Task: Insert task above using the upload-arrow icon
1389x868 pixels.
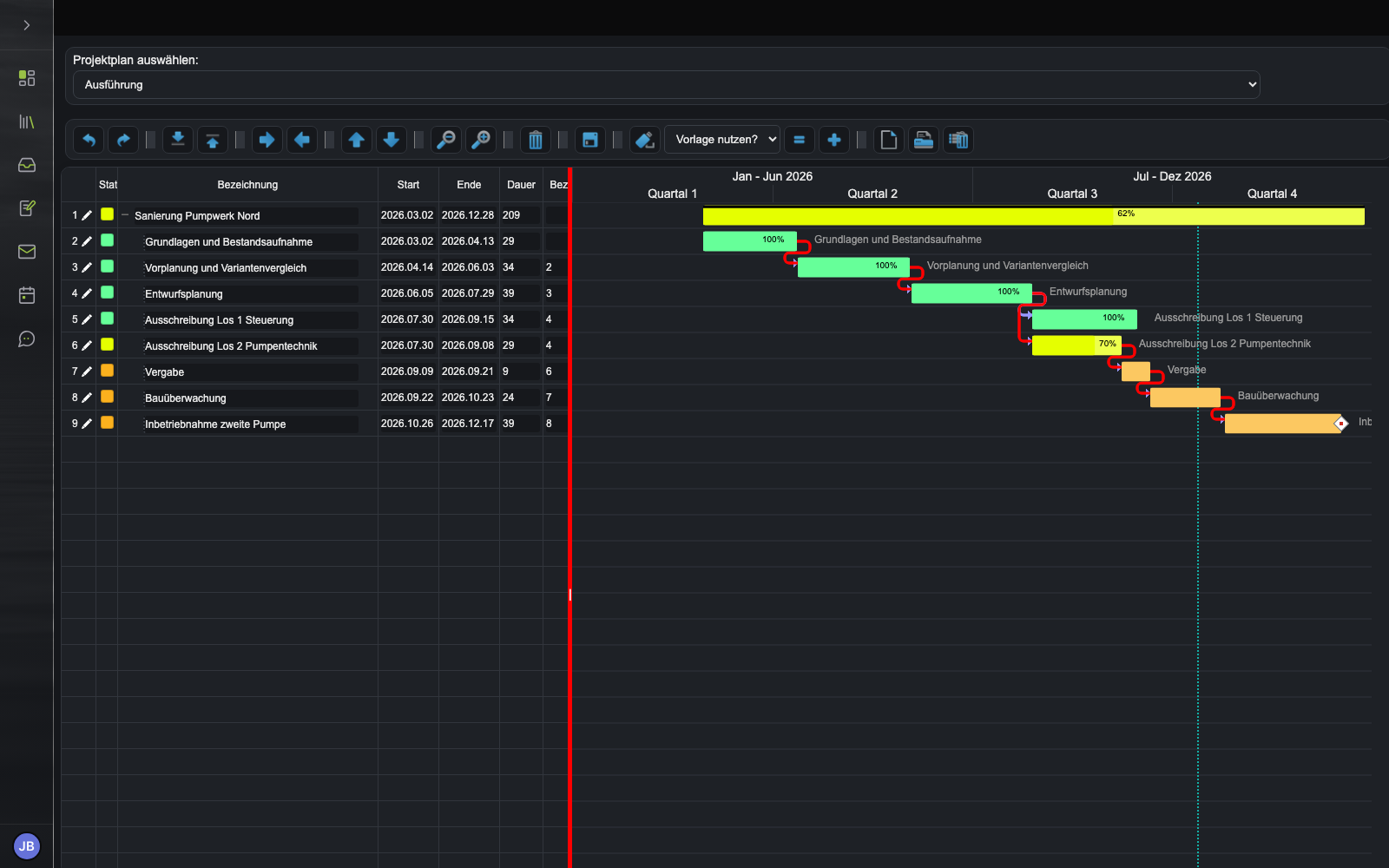Action: (213, 140)
